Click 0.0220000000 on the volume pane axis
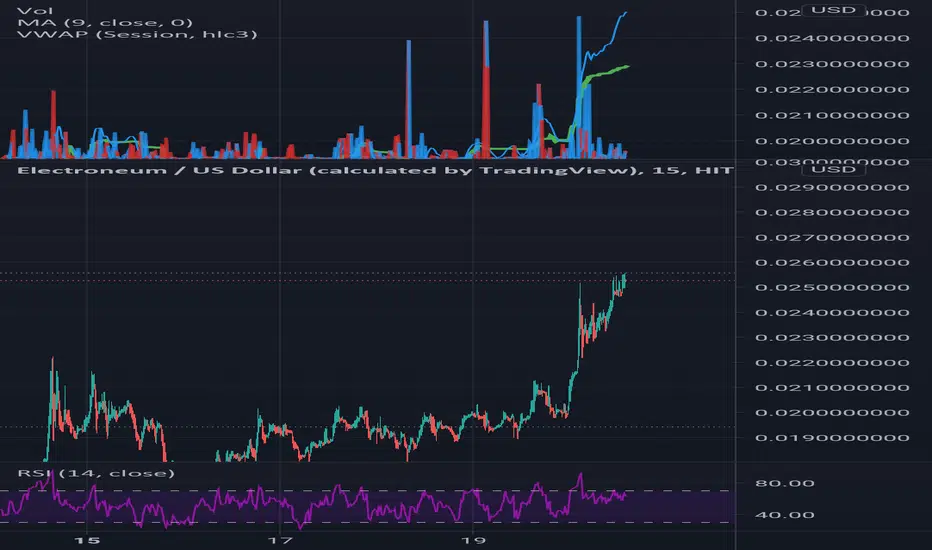 click(832, 89)
